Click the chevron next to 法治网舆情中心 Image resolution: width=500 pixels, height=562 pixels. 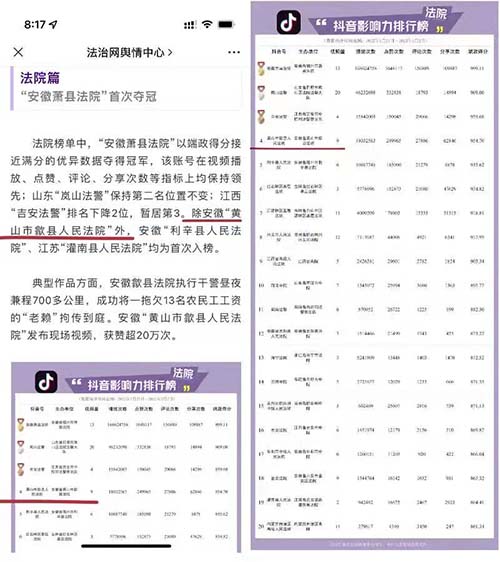coord(170,53)
